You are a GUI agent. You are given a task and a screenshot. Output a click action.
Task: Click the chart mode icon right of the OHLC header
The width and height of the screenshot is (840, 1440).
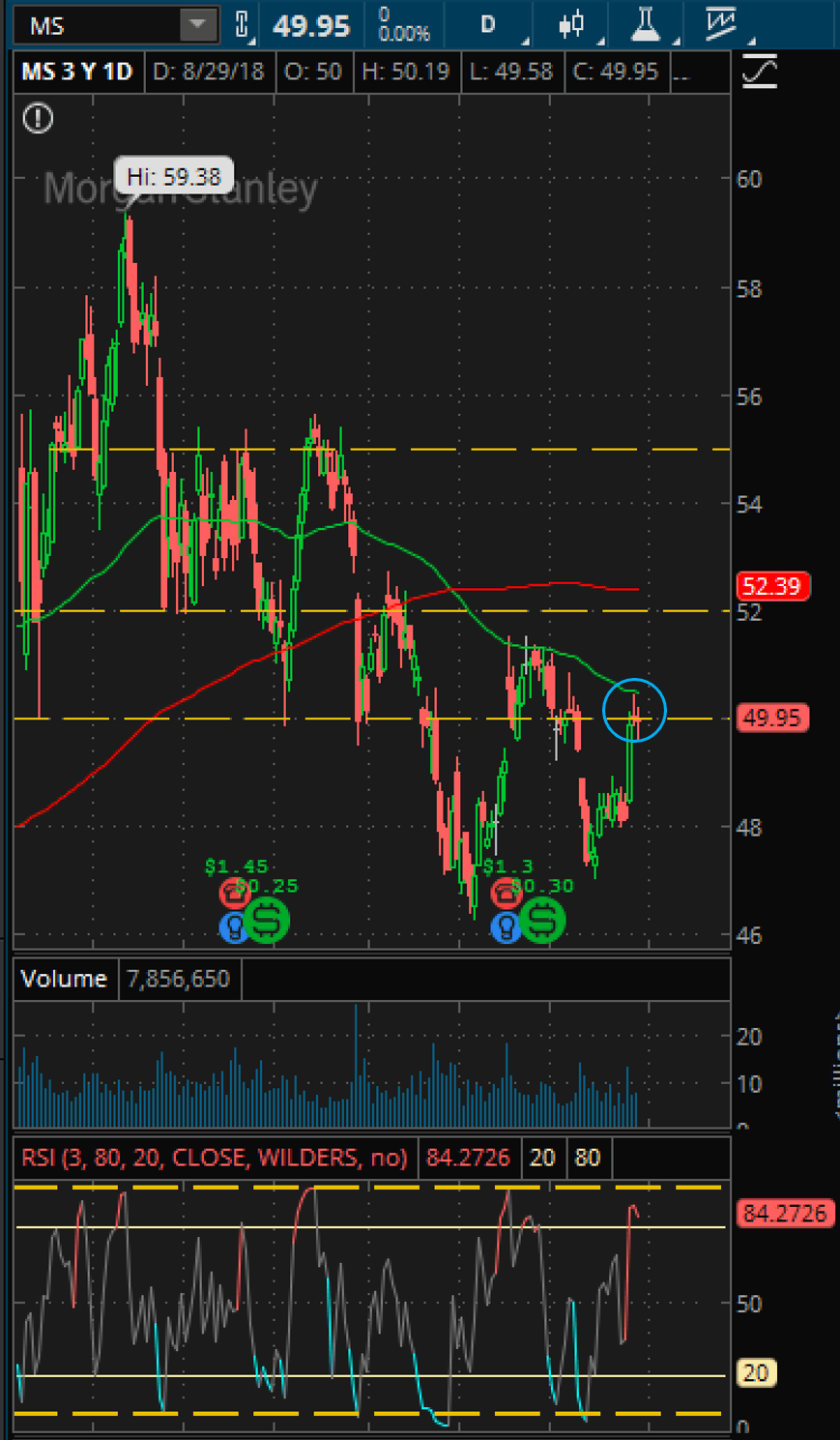point(758,71)
